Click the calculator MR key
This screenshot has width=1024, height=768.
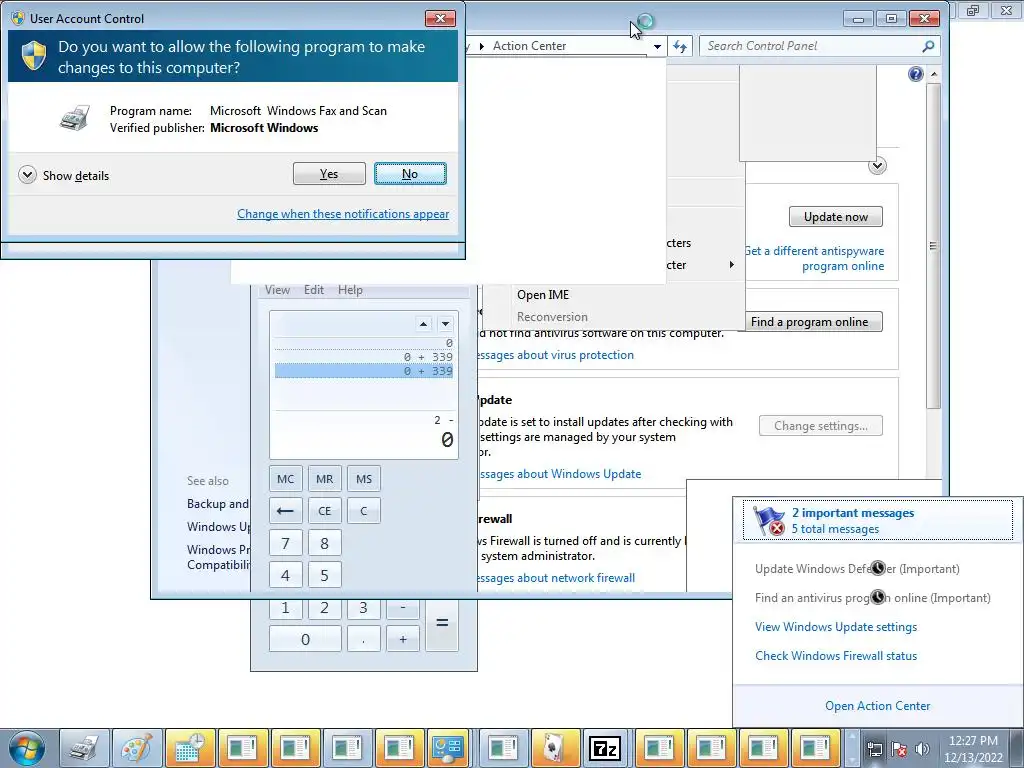pyautogui.click(x=325, y=479)
